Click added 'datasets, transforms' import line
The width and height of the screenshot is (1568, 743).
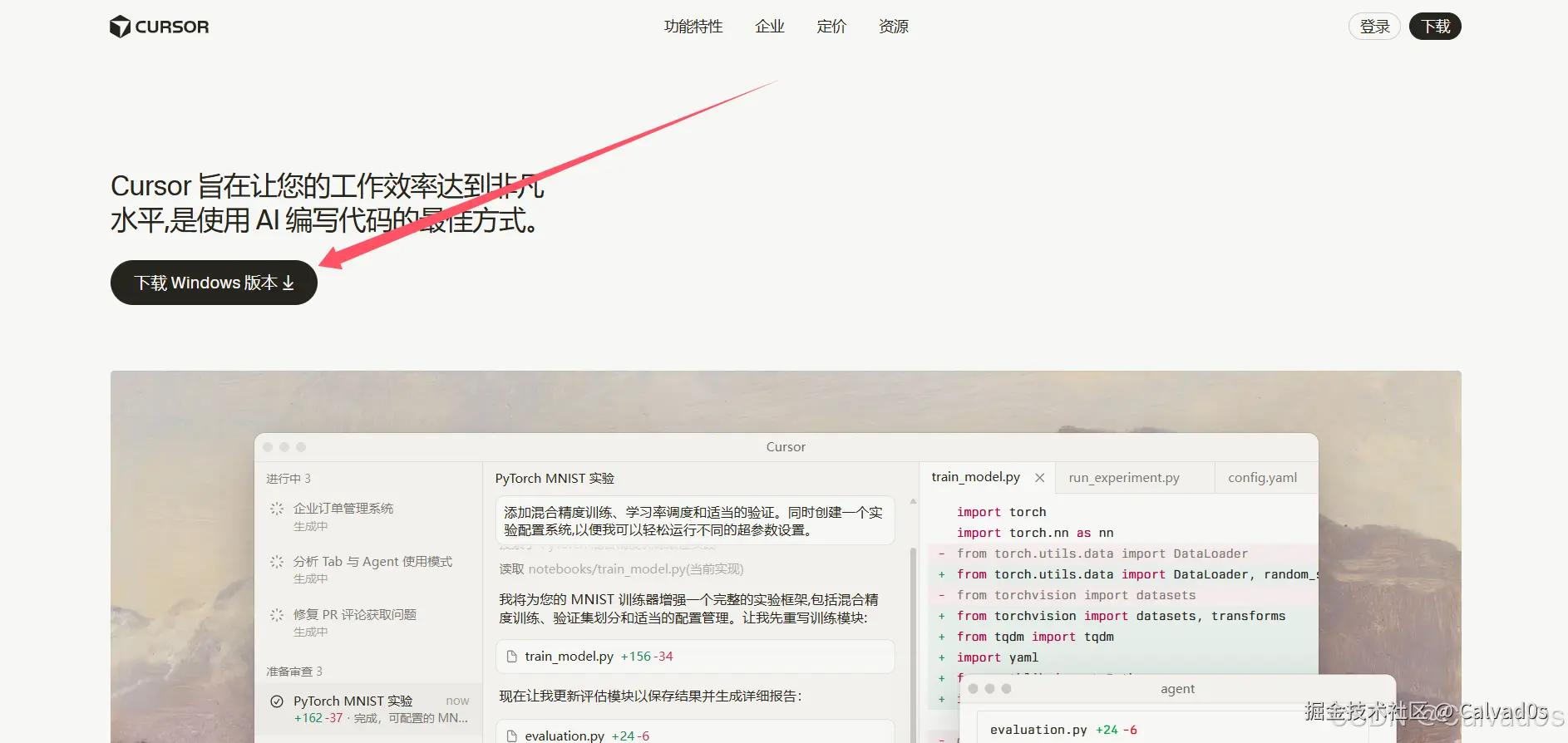click(x=1121, y=616)
